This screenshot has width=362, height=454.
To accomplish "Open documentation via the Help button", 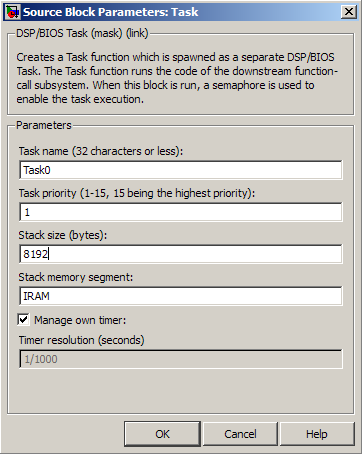I will pos(317,434).
